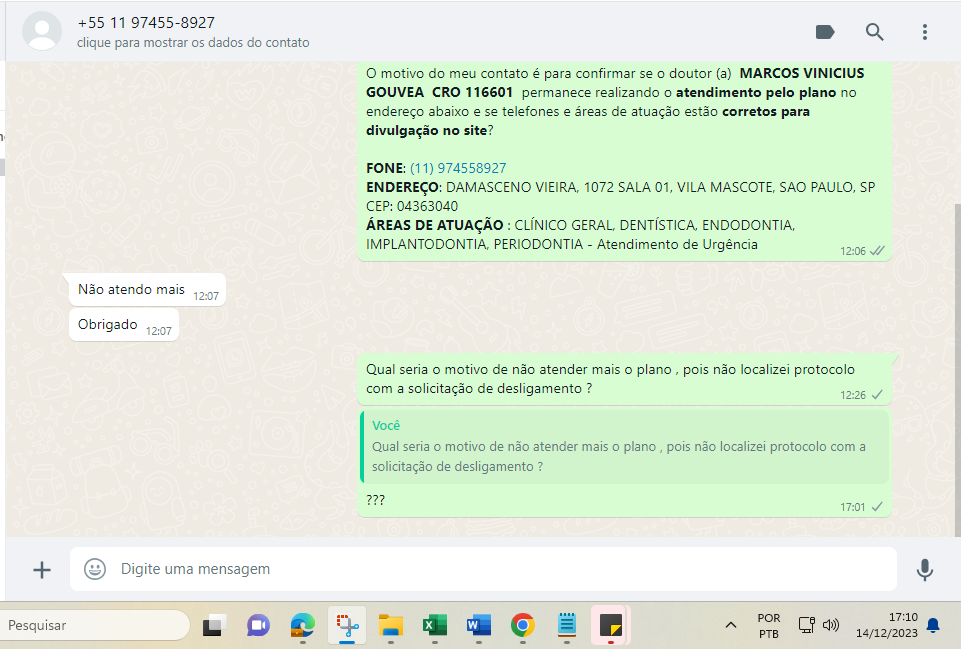Image resolution: width=961 pixels, height=649 pixels.
Task: Open volume control tray icon
Action: click(830, 625)
